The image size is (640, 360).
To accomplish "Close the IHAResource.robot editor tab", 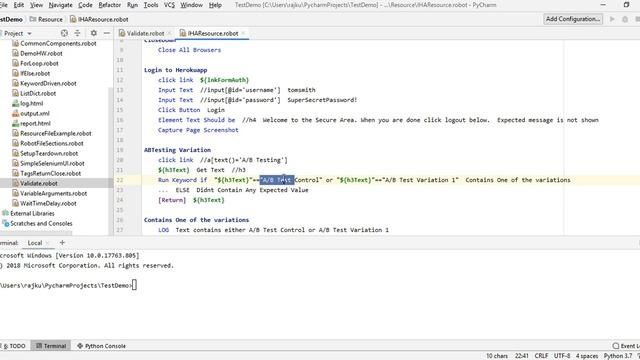I will 243,33.
